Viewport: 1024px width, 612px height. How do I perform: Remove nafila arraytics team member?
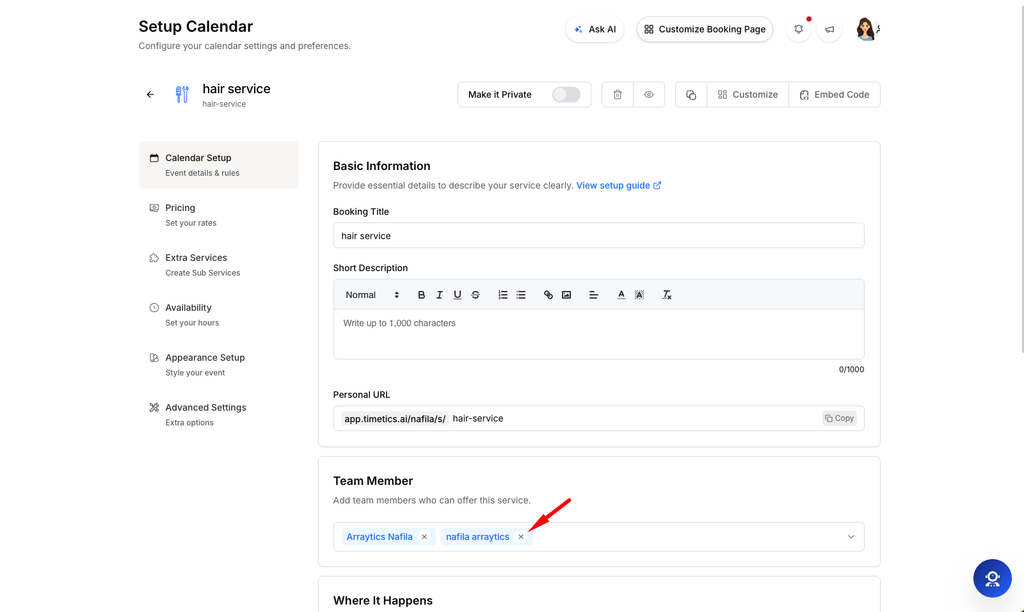520,537
